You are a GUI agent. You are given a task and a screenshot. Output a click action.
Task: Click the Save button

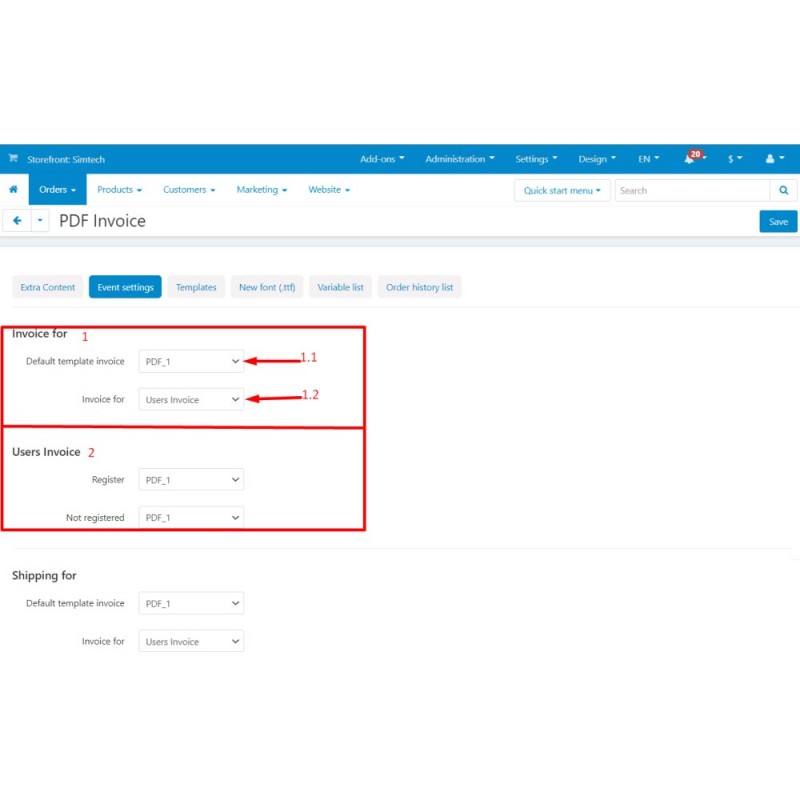click(x=778, y=222)
